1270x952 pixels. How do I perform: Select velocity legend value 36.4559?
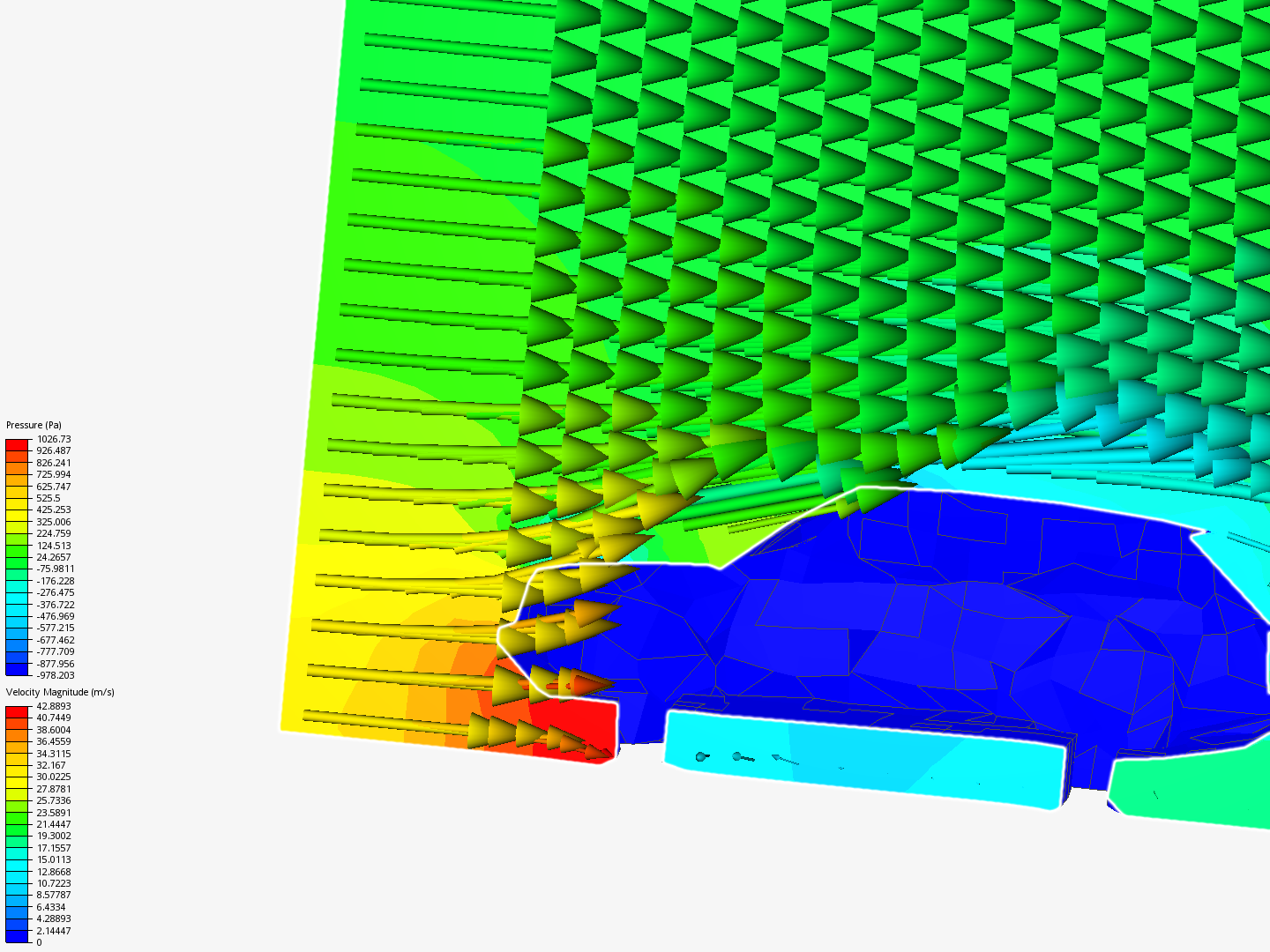tap(54, 741)
